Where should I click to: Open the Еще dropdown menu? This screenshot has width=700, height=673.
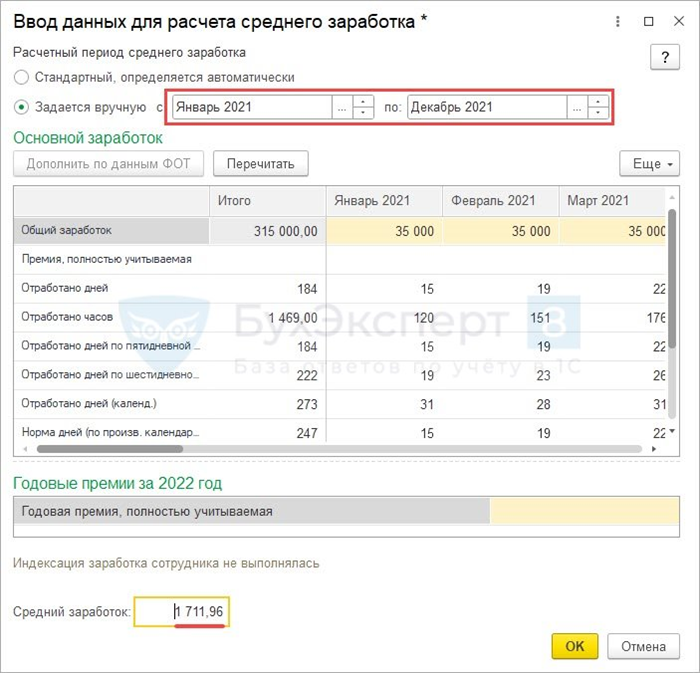tap(650, 164)
